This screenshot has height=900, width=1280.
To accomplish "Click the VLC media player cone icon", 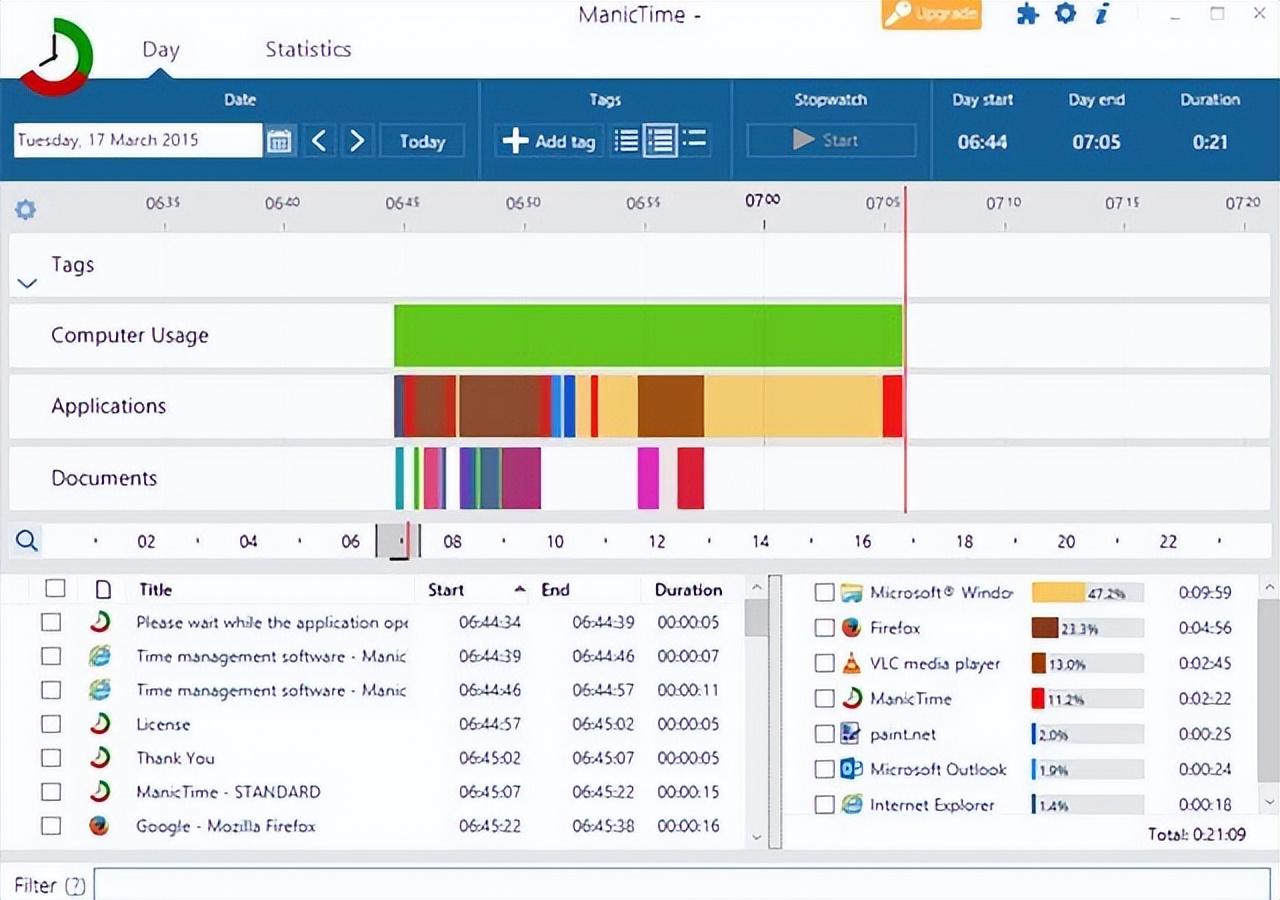I will click(851, 663).
